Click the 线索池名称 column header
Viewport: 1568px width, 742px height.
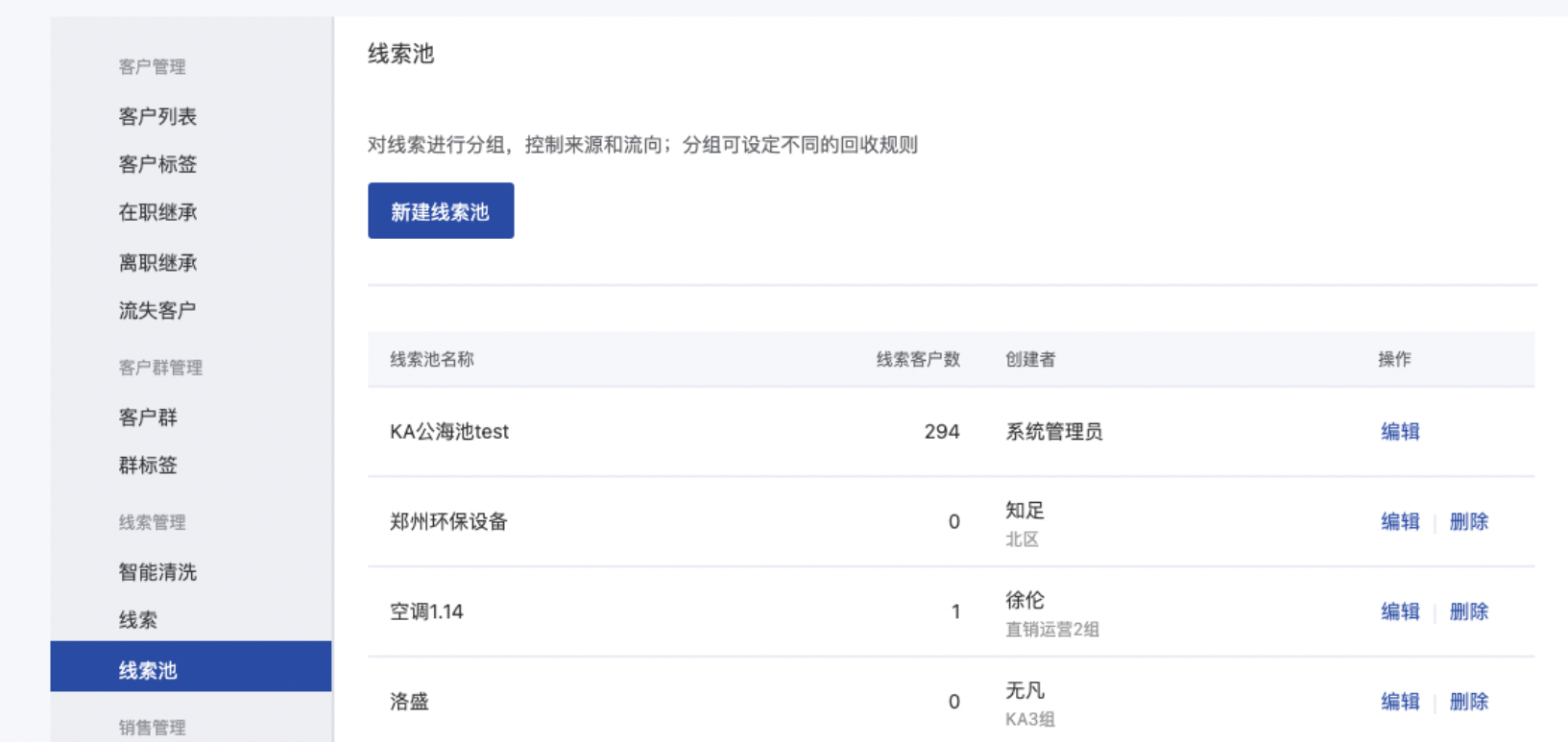pyautogui.click(x=432, y=359)
